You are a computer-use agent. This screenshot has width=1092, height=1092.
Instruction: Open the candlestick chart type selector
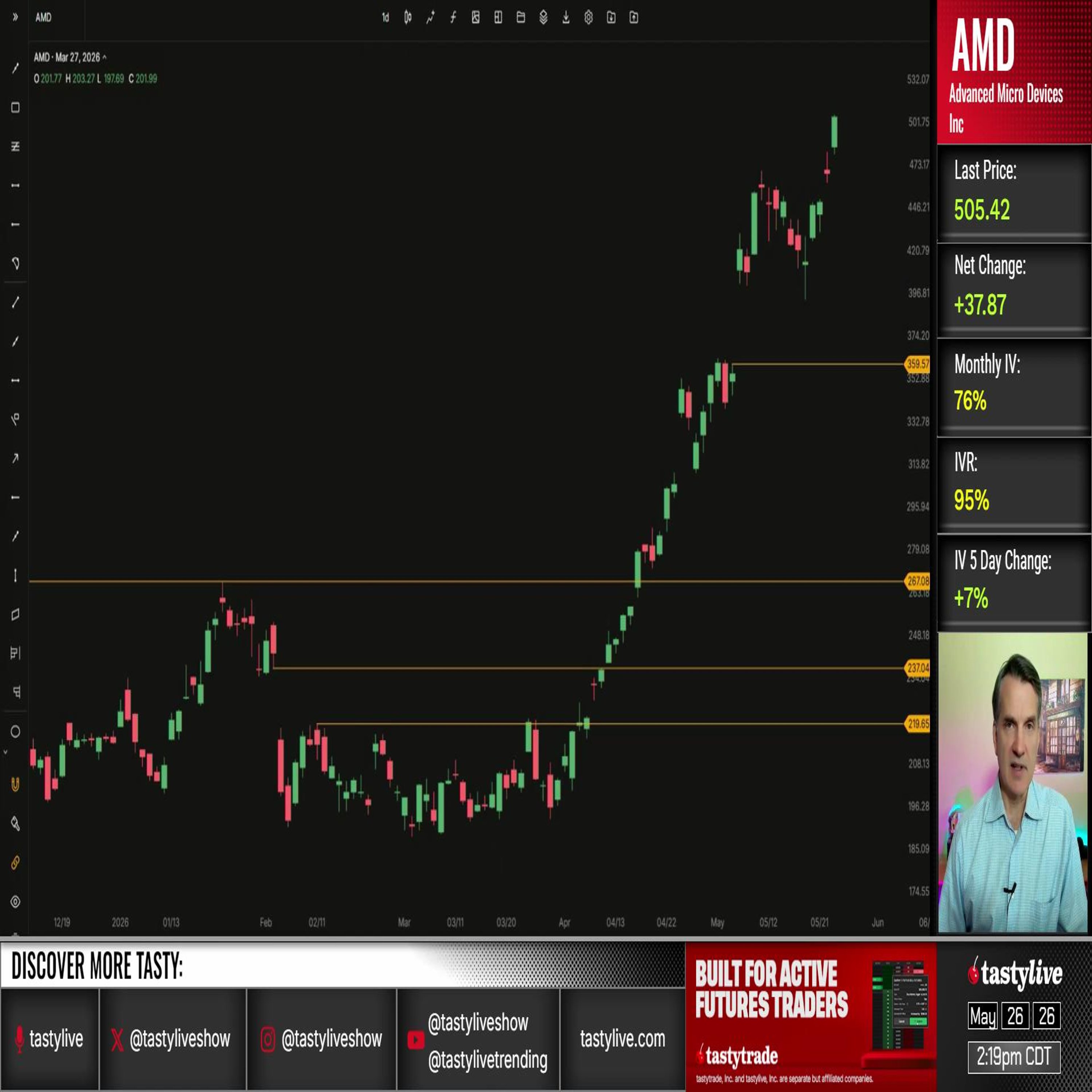point(408,17)
